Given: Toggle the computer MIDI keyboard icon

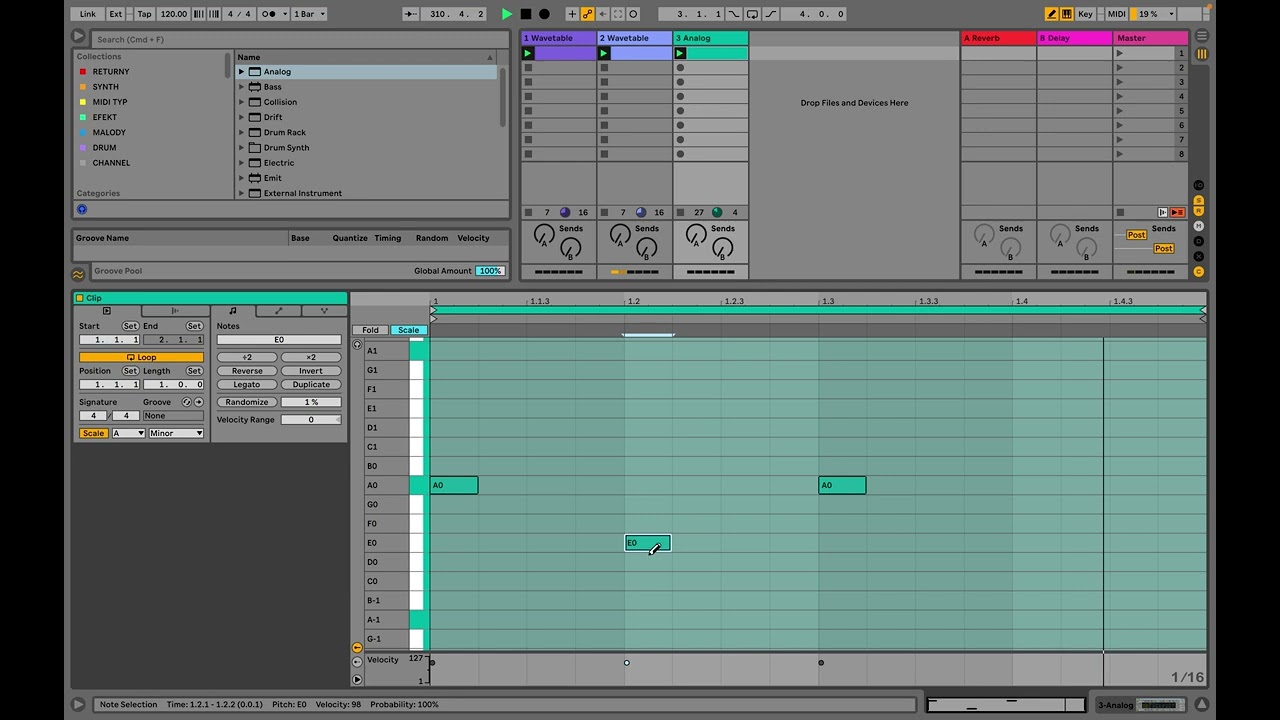Looking at the screenshot, I should point(1067,14).
